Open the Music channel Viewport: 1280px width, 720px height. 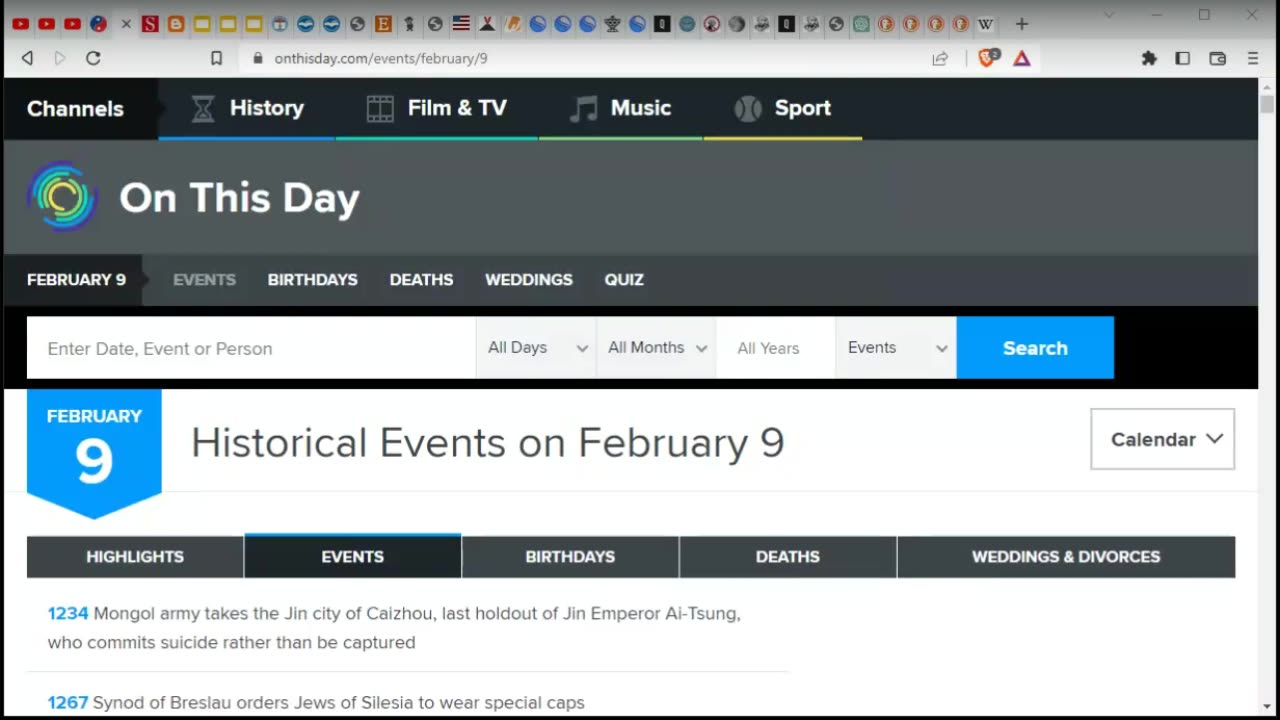(620, 108)
